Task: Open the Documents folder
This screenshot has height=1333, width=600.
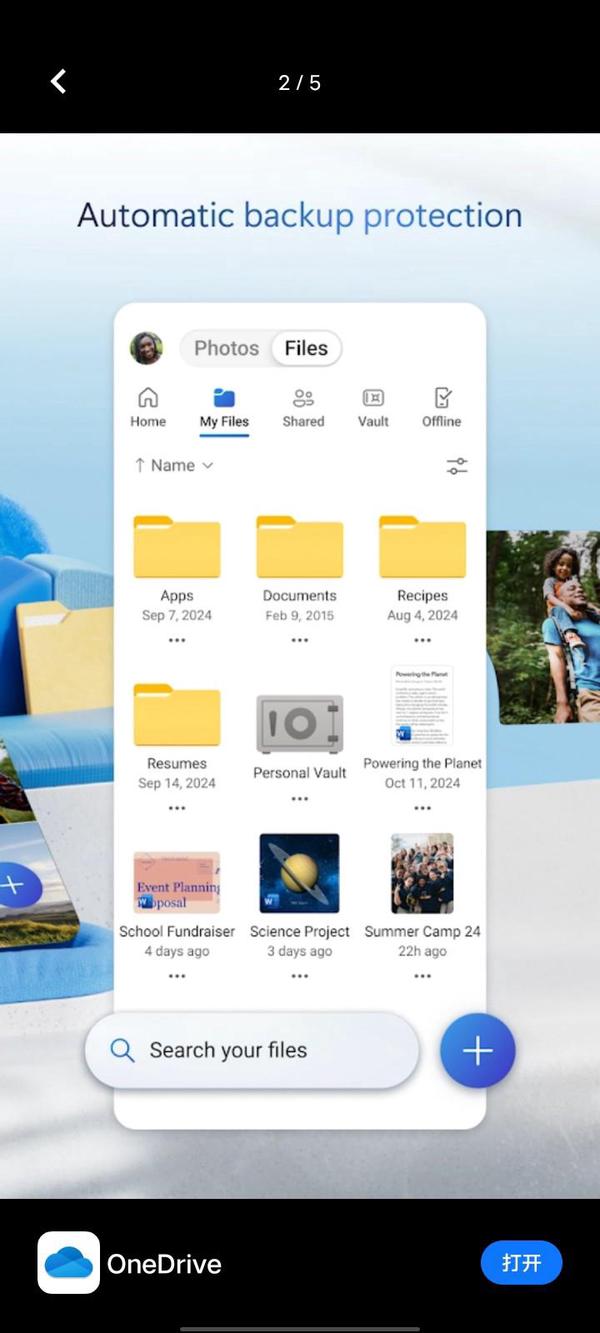Action: pyautogui.click(x=300, y=548)
